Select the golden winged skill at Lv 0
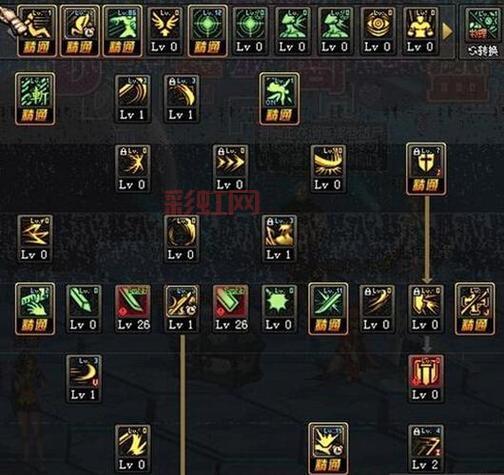This screenshot has width=504, height=475. coord(165,31)
